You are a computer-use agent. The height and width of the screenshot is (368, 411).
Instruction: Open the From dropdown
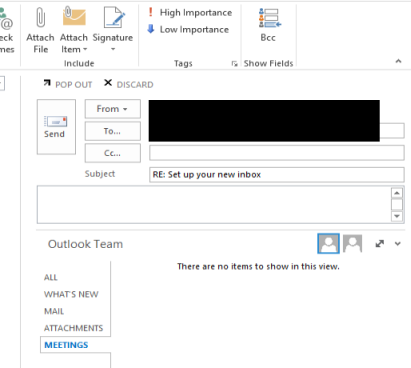[x=113, y=109]
